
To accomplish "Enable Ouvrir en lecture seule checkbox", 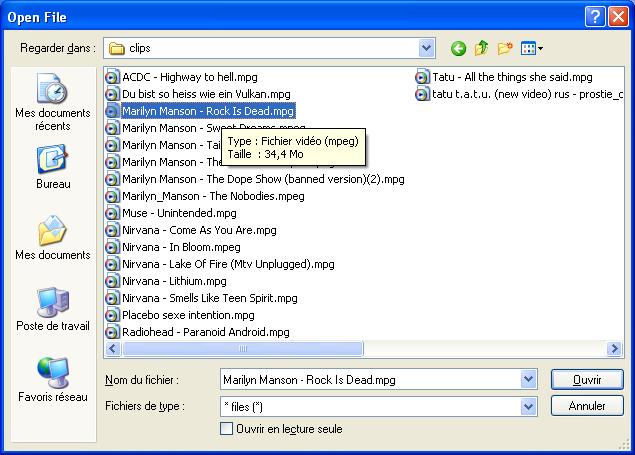I will pyautogui.click(x=226, y=428).
